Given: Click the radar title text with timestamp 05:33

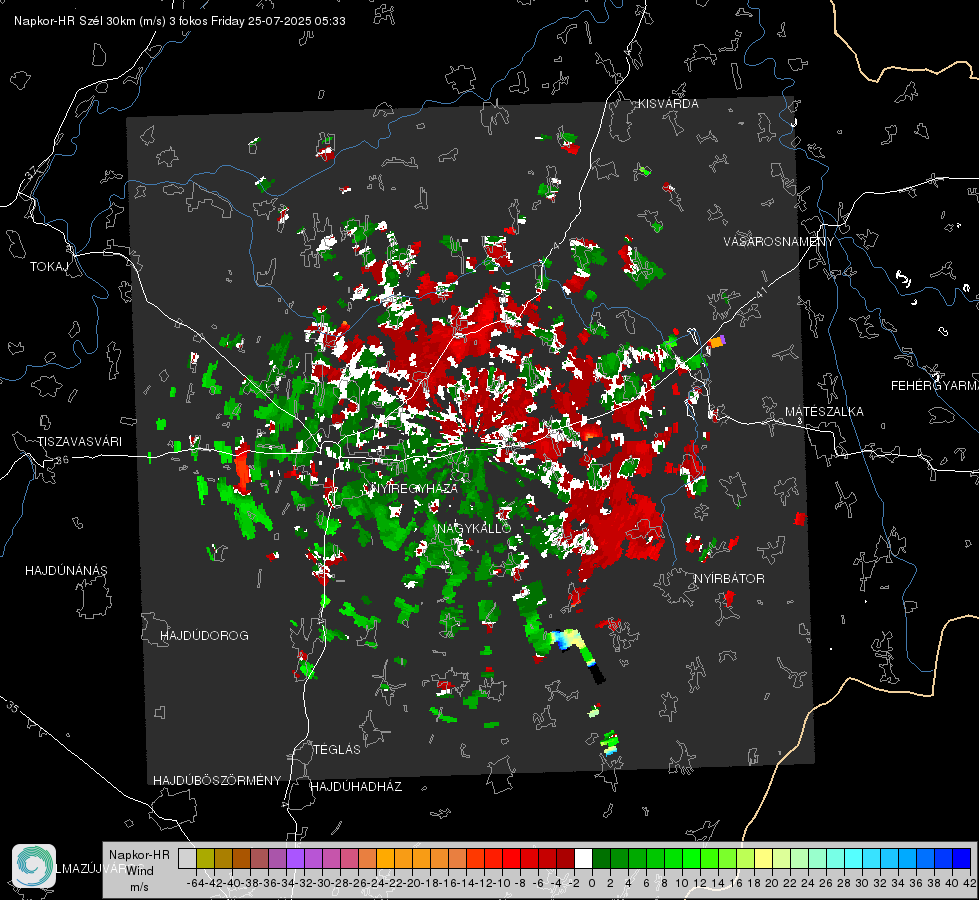Looking at the screenshot, I should pyautogui.click(x=180, y=21).
